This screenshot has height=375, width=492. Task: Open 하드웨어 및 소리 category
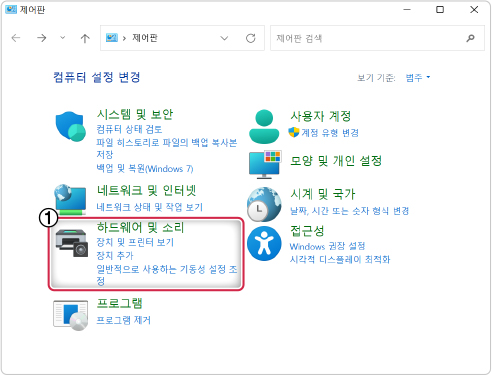click(140, 227)
